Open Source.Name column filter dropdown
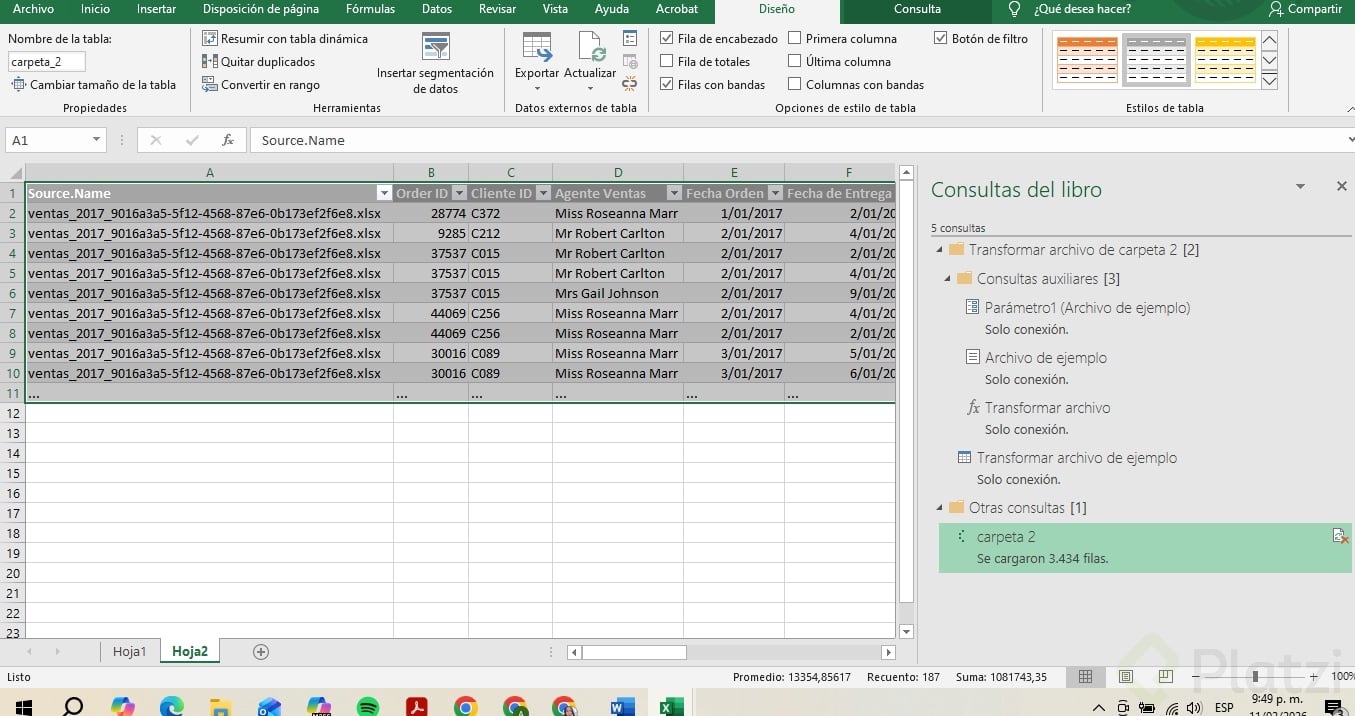 [x=383, y=193]
